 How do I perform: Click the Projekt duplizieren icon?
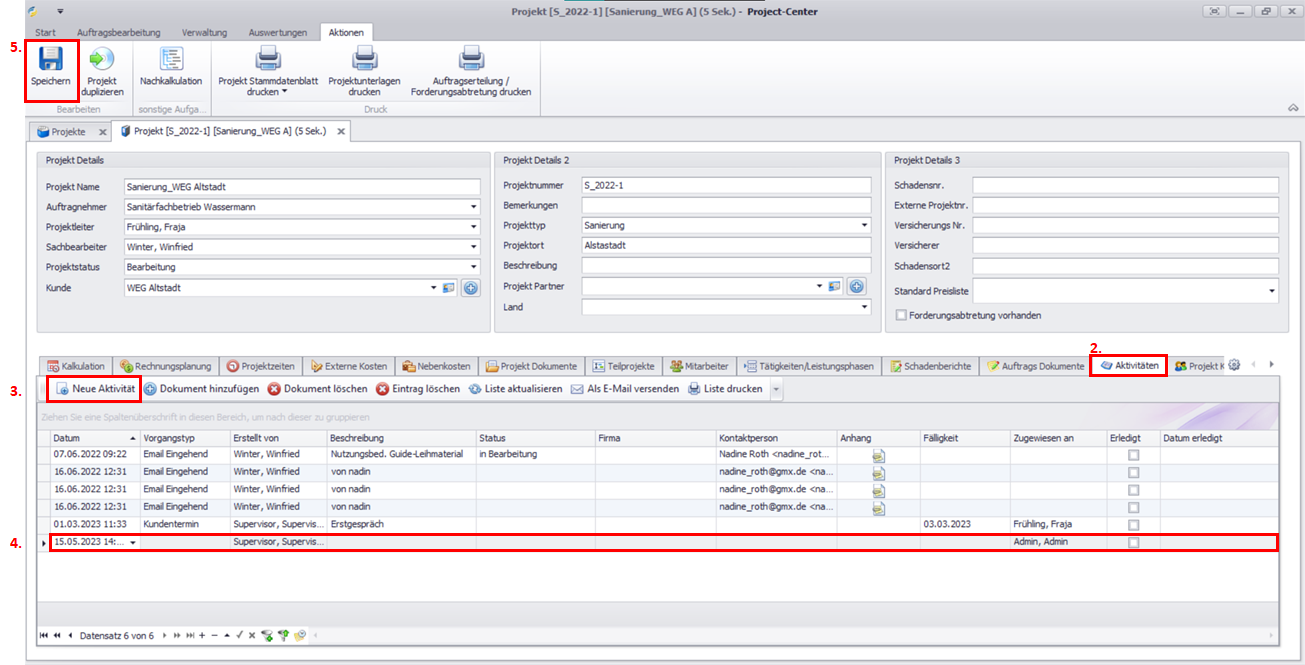click(102, 59)
